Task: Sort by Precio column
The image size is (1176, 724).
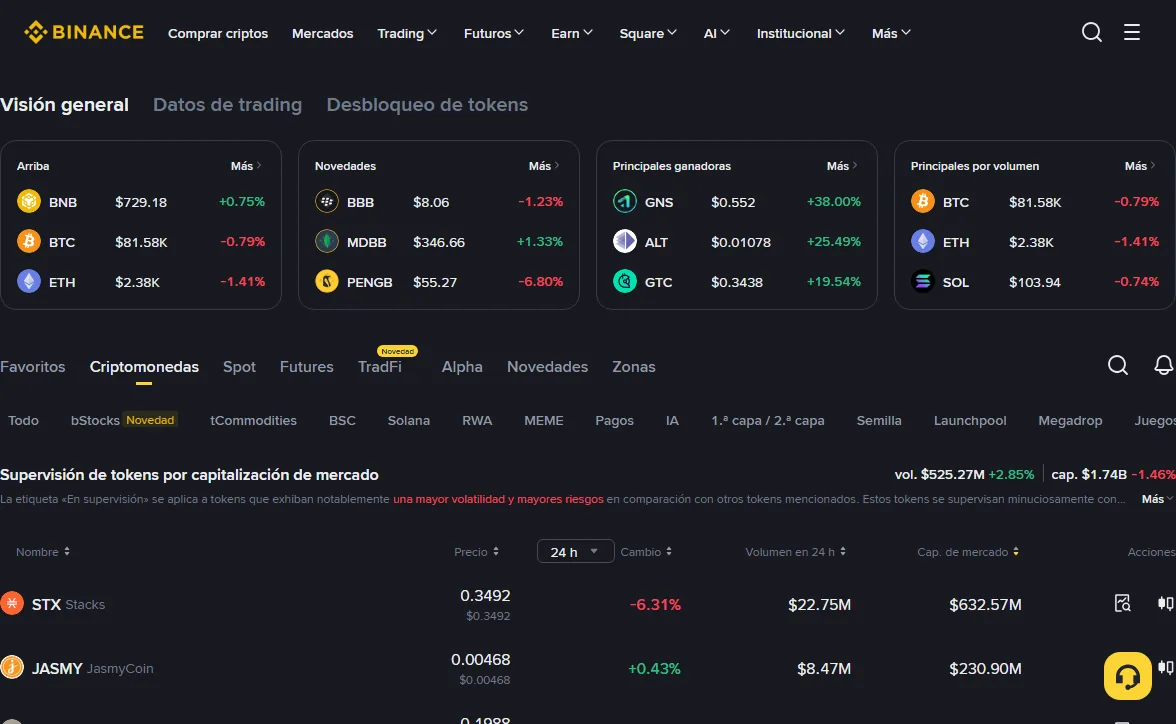Action: click(476, 551)
